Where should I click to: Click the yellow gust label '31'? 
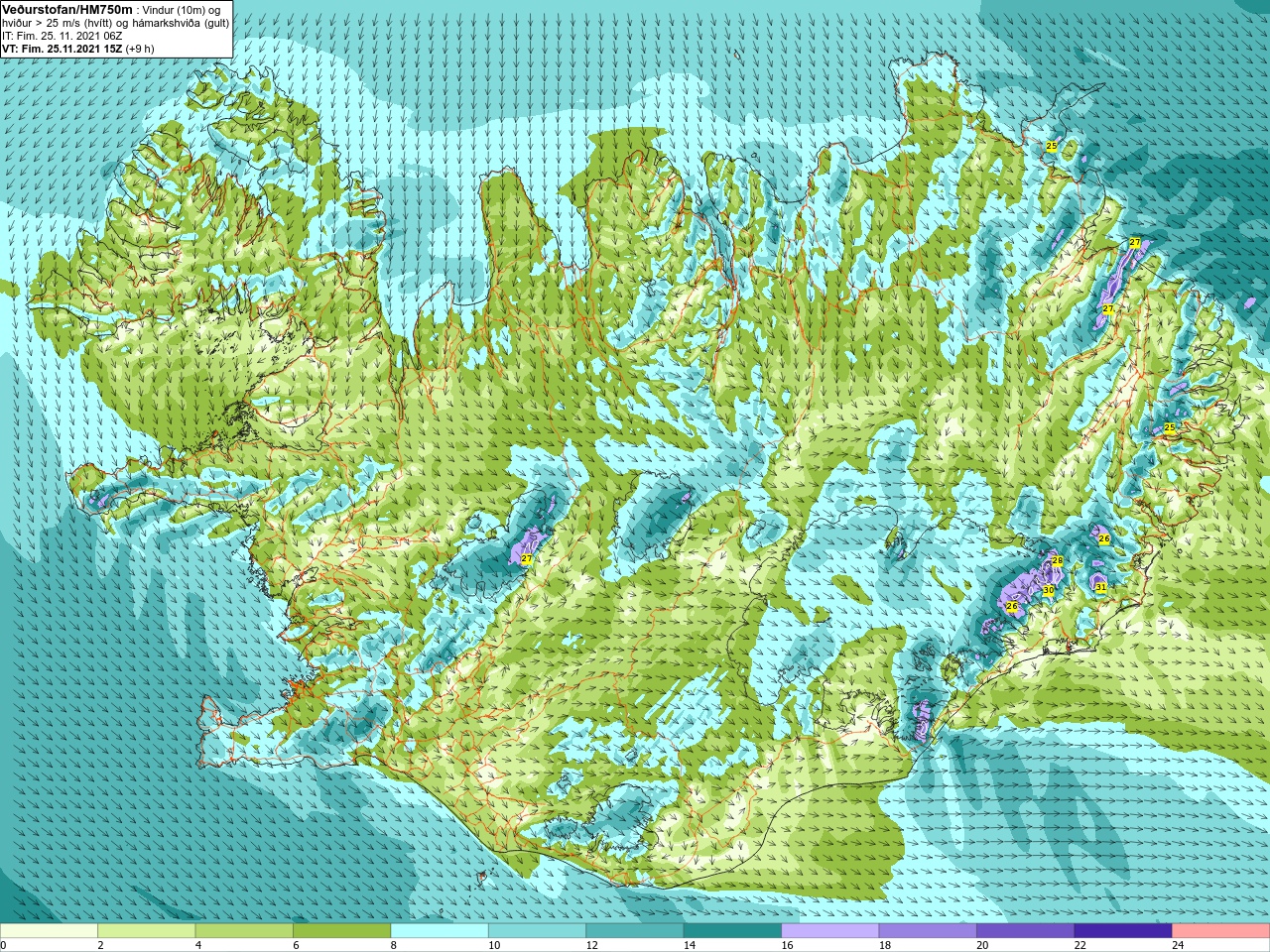point(1100,587)
